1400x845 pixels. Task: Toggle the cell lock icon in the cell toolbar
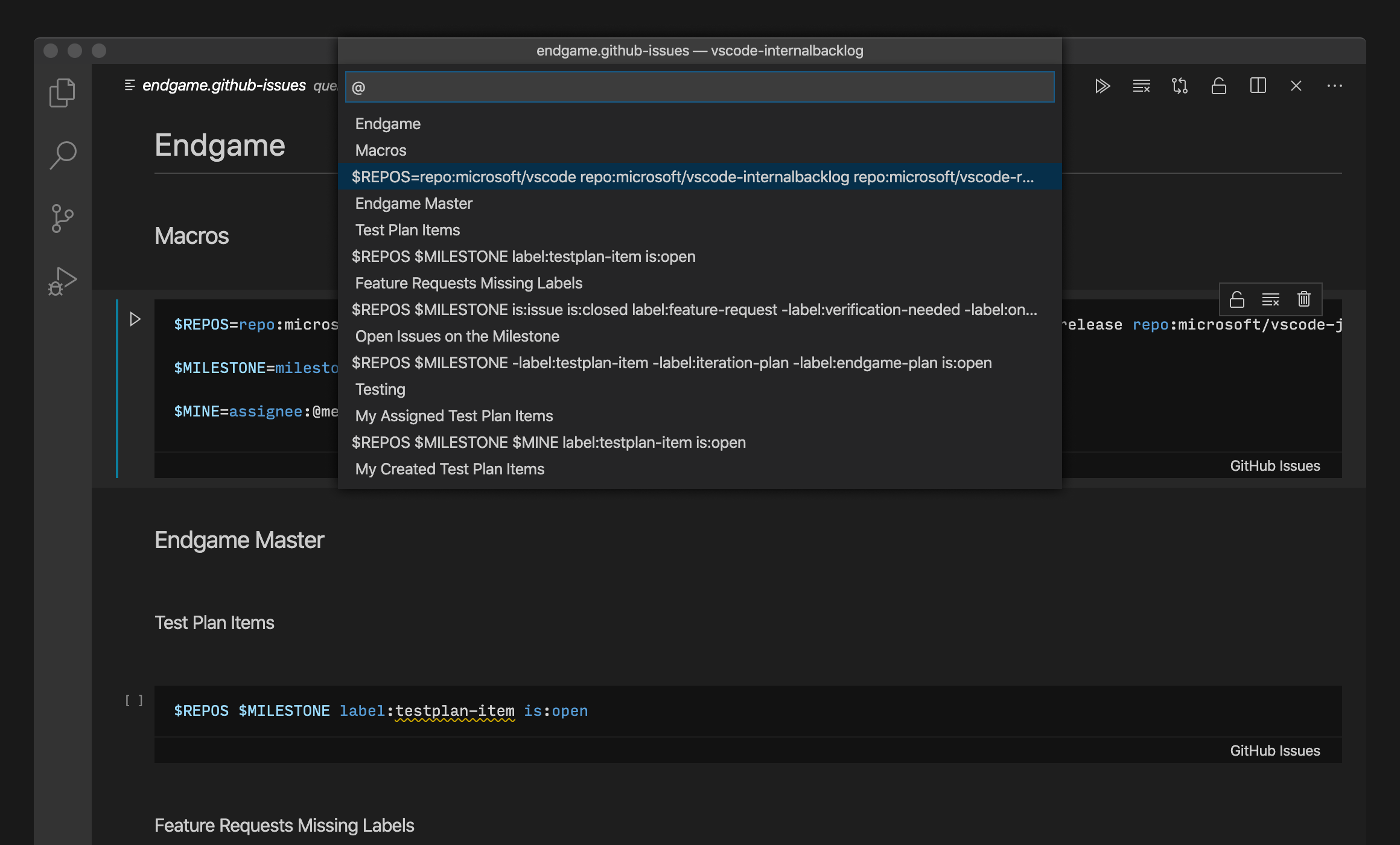click(1237, 299)
